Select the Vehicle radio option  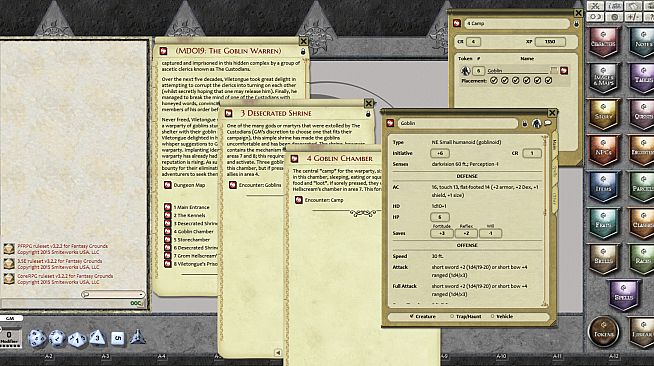point(502,316)
